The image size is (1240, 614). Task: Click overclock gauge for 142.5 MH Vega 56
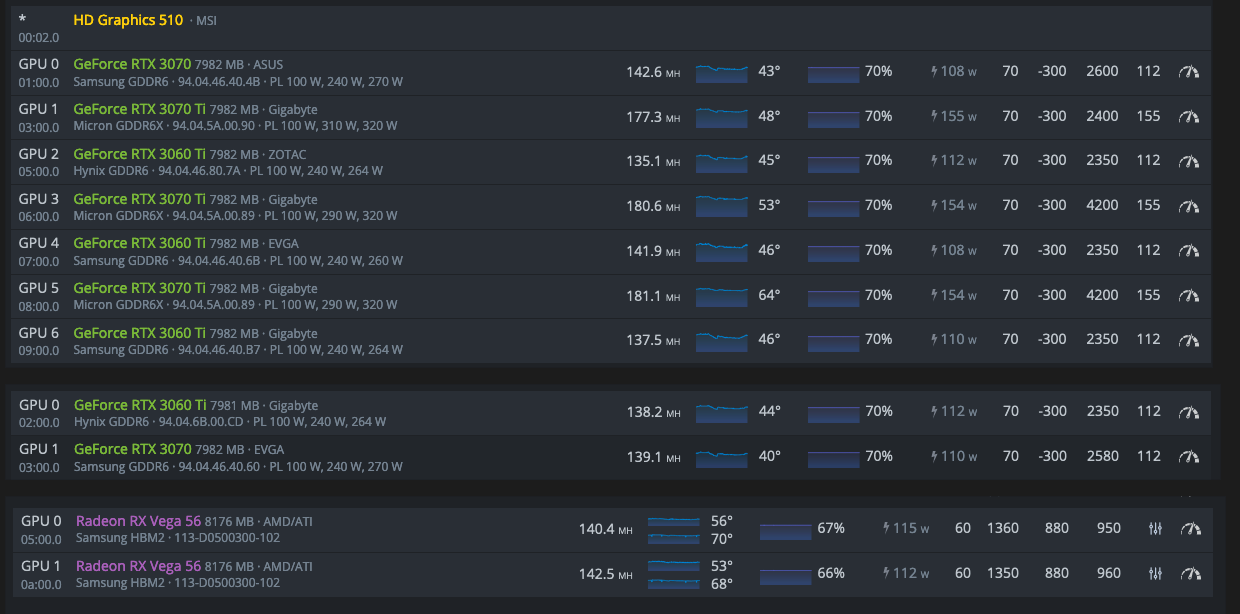tap(1189, 574)
